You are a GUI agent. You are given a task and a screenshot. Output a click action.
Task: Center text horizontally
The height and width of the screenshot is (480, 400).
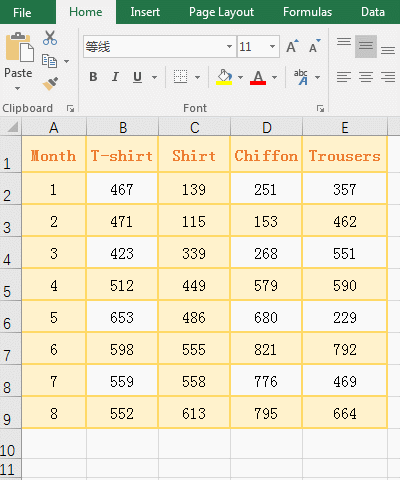[366, 77]
